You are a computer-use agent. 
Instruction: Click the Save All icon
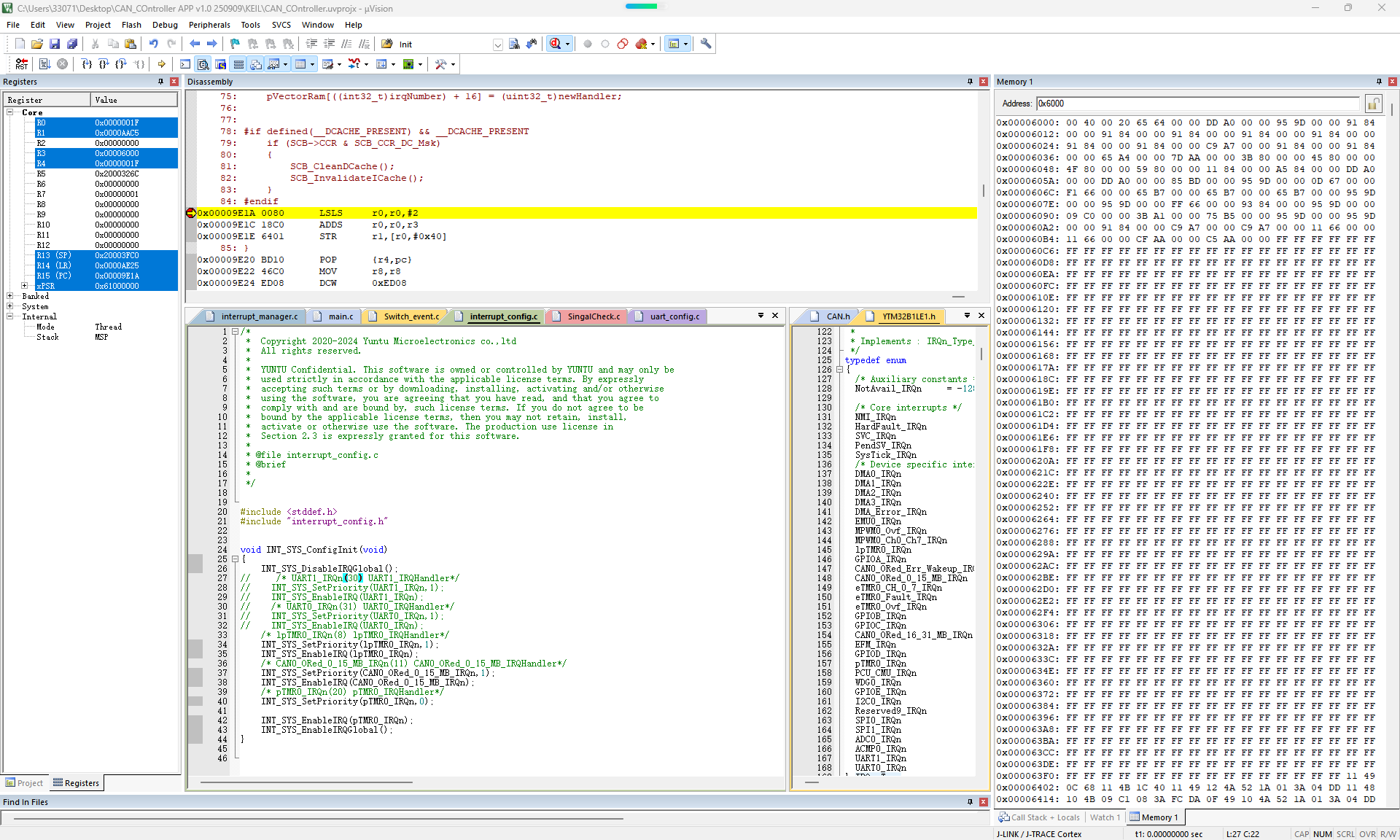[x=72, y=44]
